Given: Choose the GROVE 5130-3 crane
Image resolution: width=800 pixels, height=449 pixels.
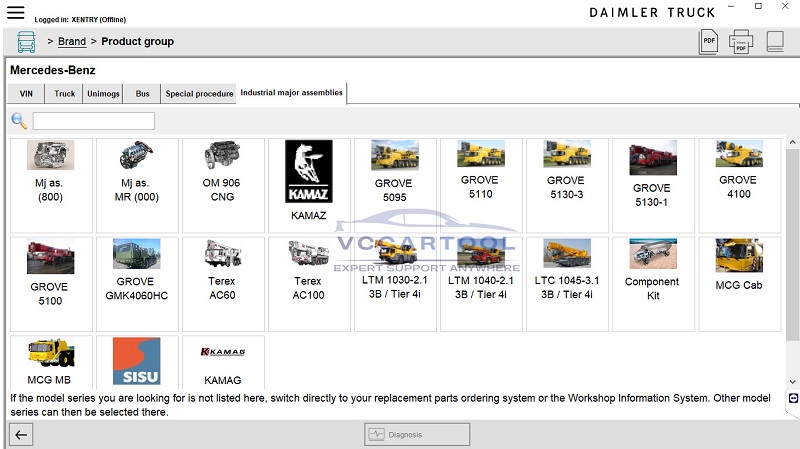Looking at the screenshot, I should click(567, 185).
